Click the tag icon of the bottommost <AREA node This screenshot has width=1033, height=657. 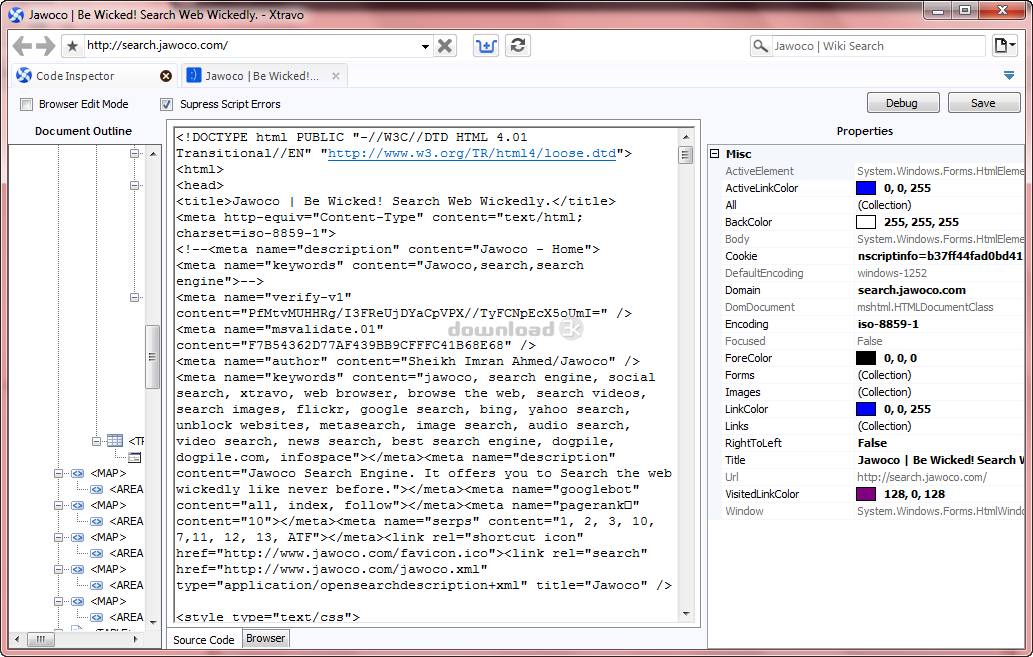pos(97,617)
